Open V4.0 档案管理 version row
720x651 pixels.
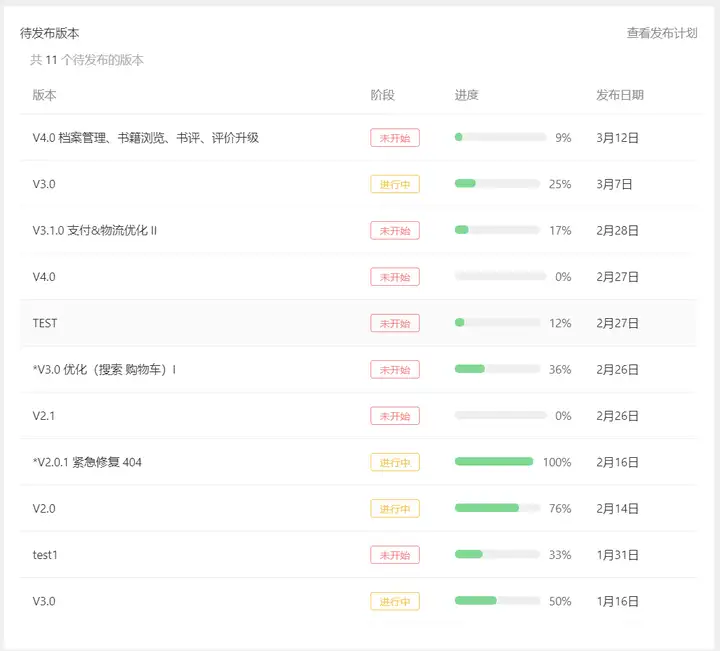146,138
